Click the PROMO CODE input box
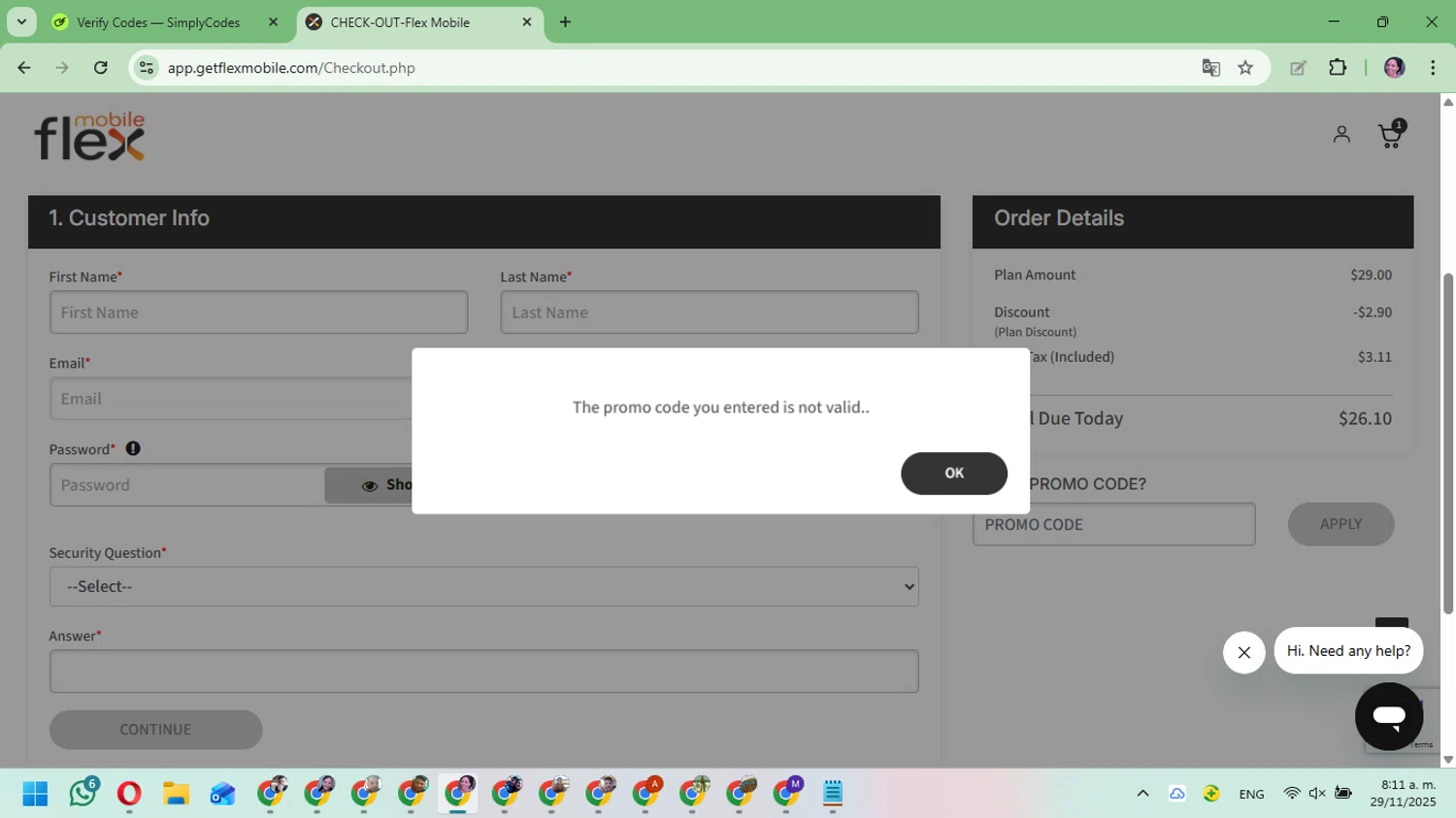Viewport: 1456px width, 818px height. (x=1114, y=524)
